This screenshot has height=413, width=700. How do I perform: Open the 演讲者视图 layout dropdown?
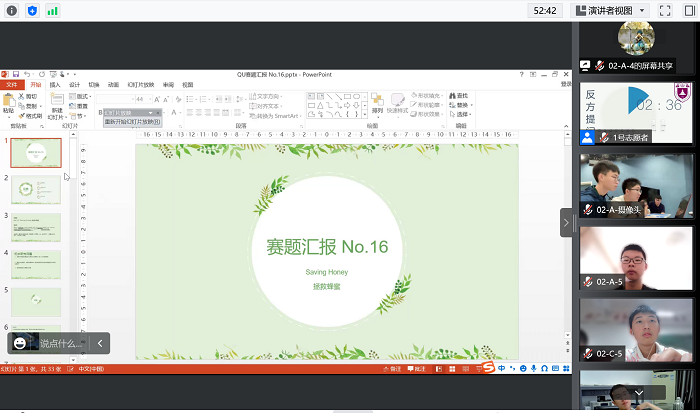pos(611,11)
